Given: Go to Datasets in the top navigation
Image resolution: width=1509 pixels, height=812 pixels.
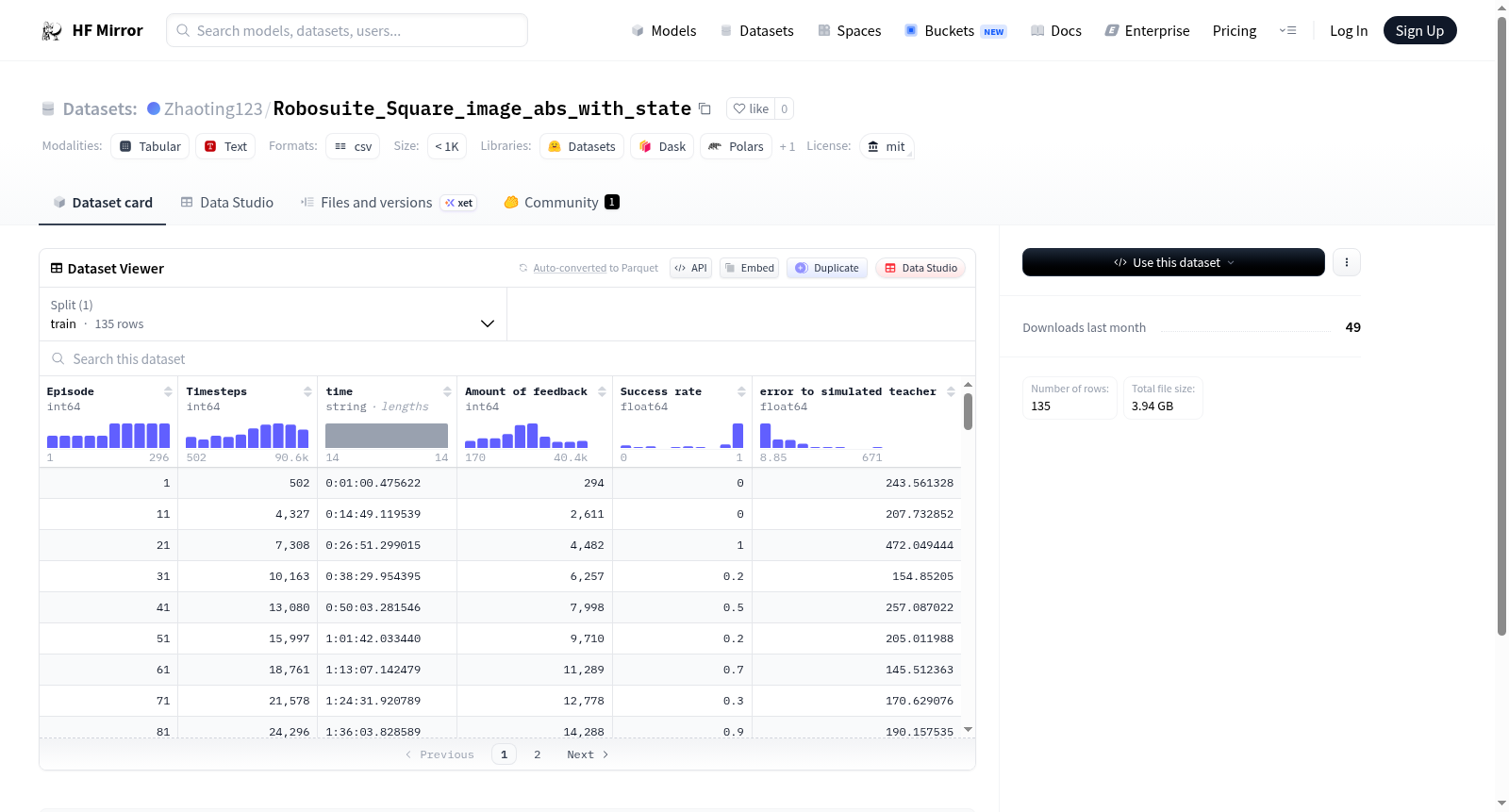Looking at the screenshot, I should [756, 31].
